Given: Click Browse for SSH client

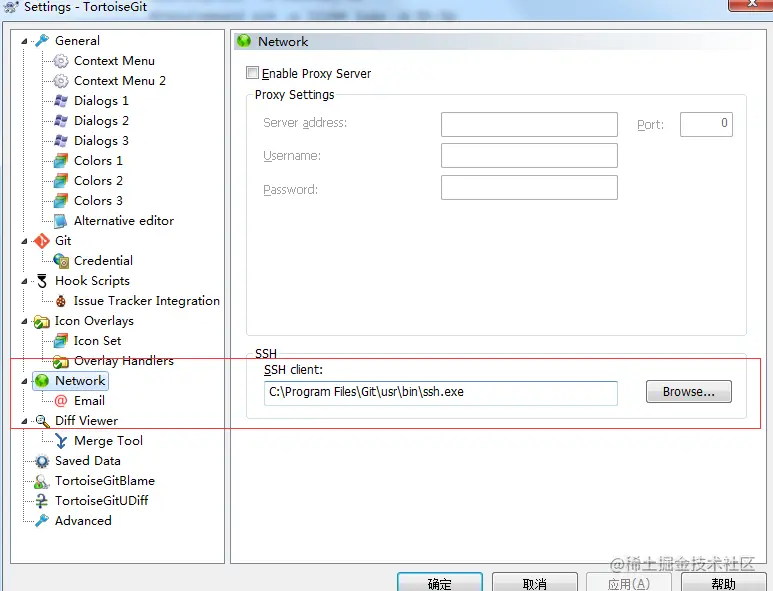Looking at the screenshot, I should tap(689, 391).
